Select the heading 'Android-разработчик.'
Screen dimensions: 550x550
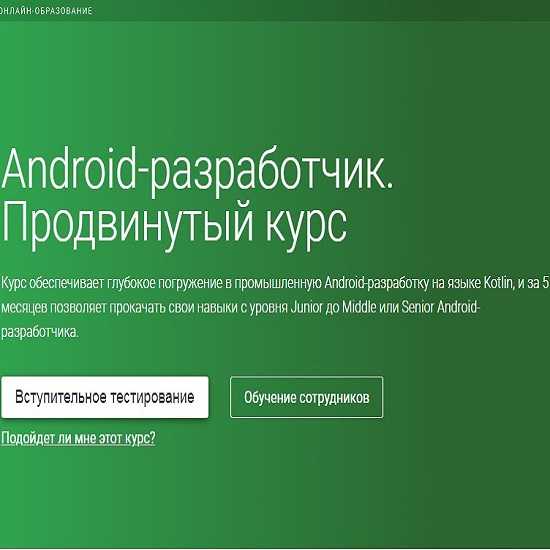[x=197, y=172]
